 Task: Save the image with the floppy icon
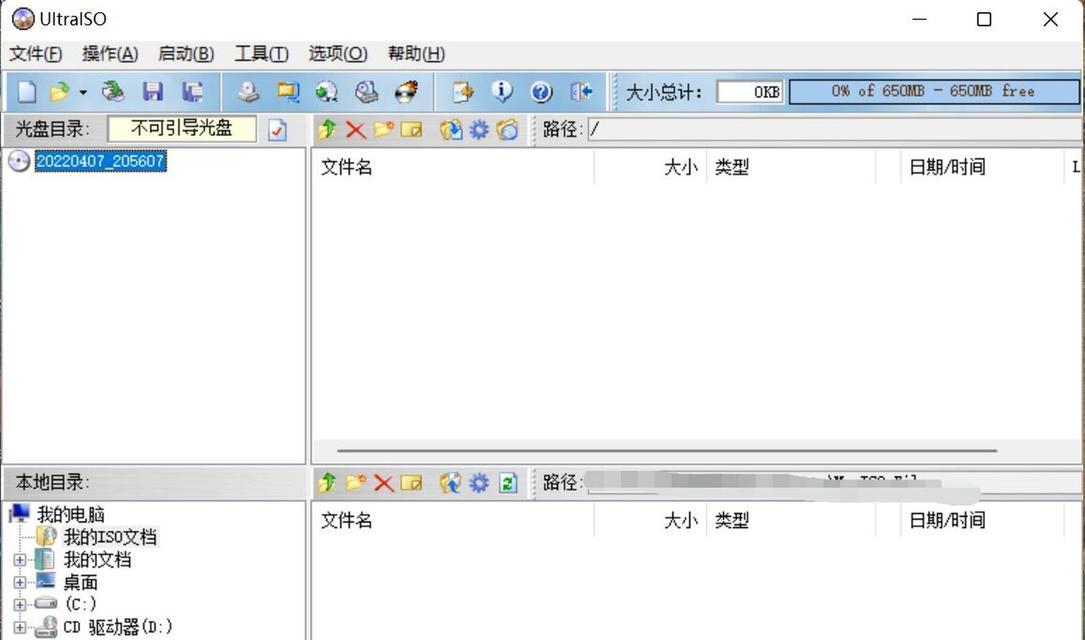pyautogui.click(x=153, y=91)
